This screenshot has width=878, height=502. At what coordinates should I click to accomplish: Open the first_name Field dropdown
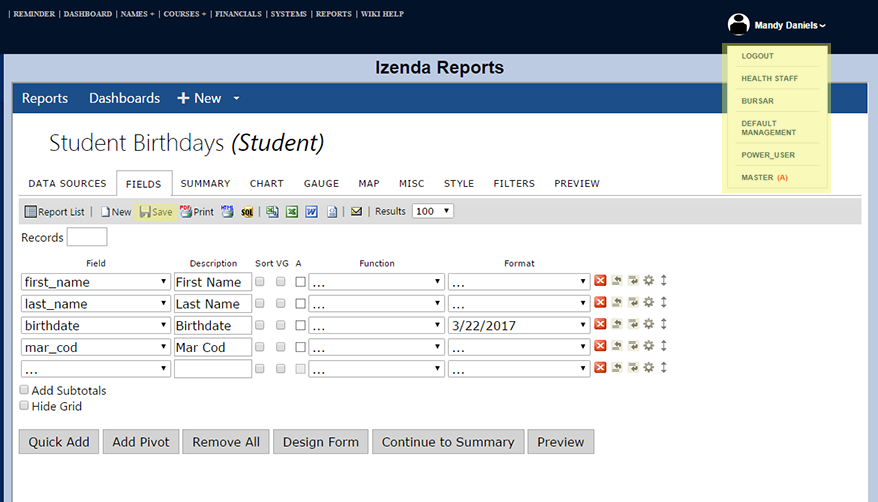point(95,282)
